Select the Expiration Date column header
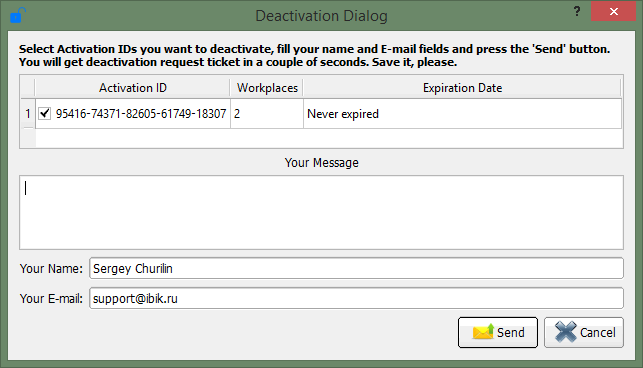This screenshot has width=643, height=368. pyautogui.click(x=462, y=88)
